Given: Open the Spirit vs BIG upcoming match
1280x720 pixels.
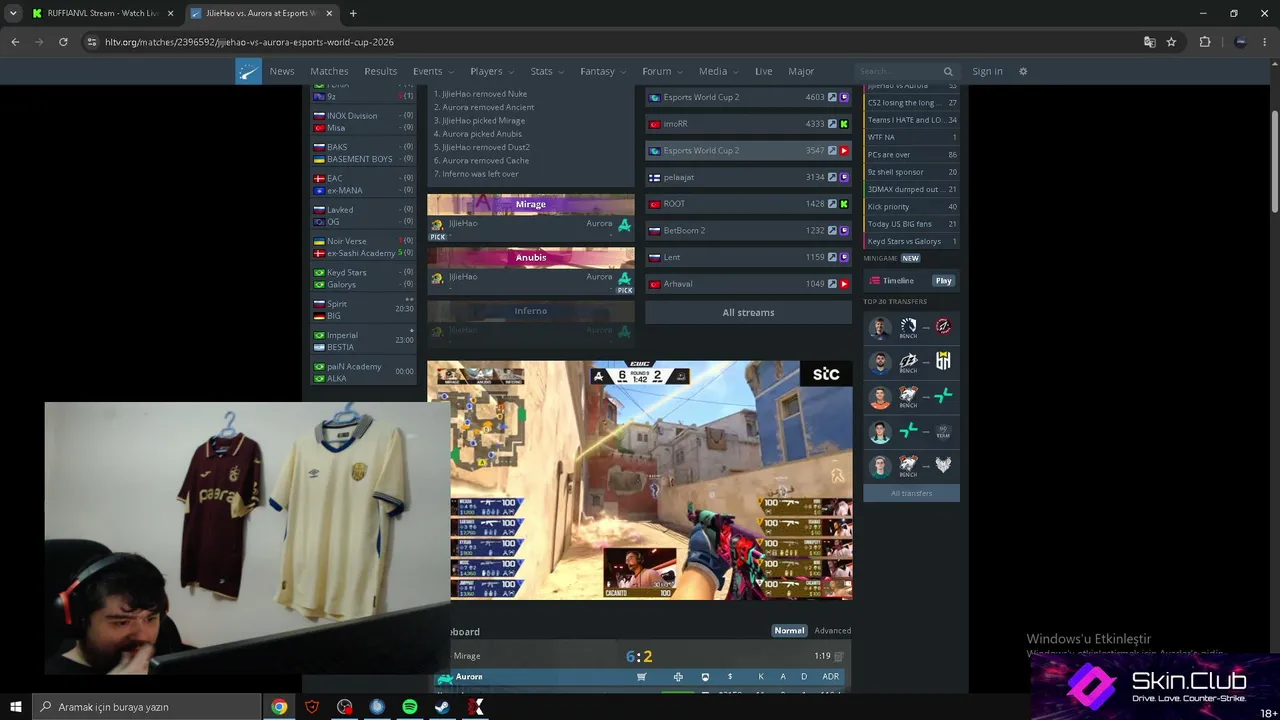Looking at the screenshot, I should (x=363, y=310).
